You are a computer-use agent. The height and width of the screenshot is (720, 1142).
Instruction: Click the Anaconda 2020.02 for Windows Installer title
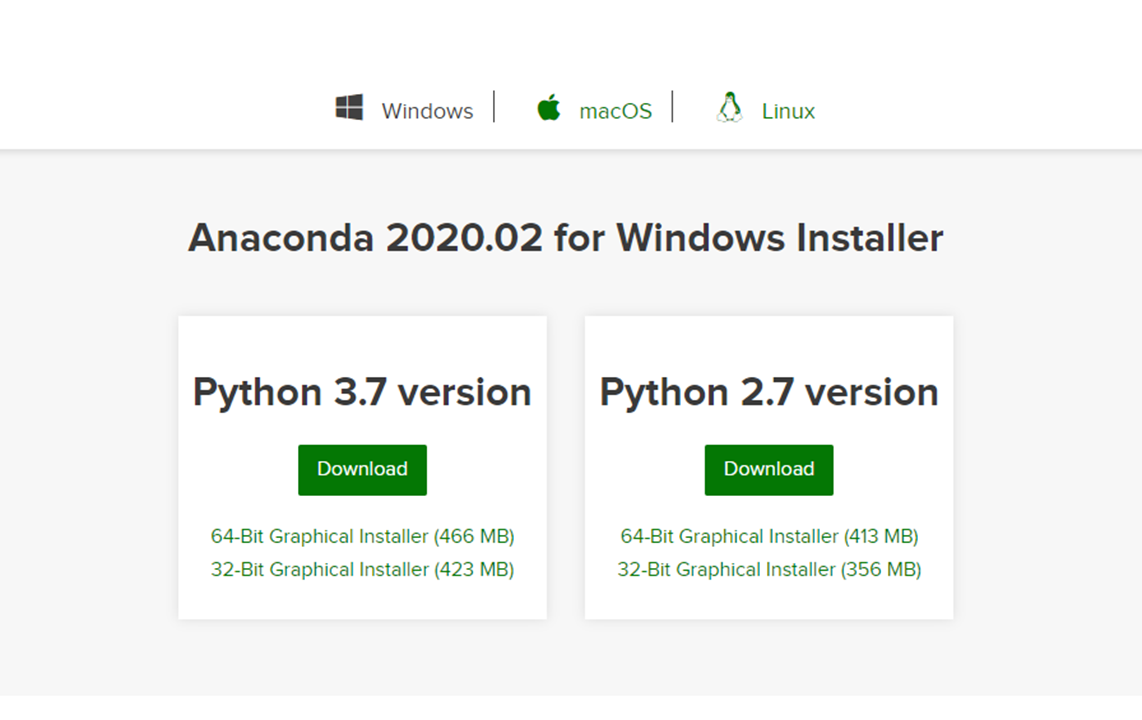566,238
